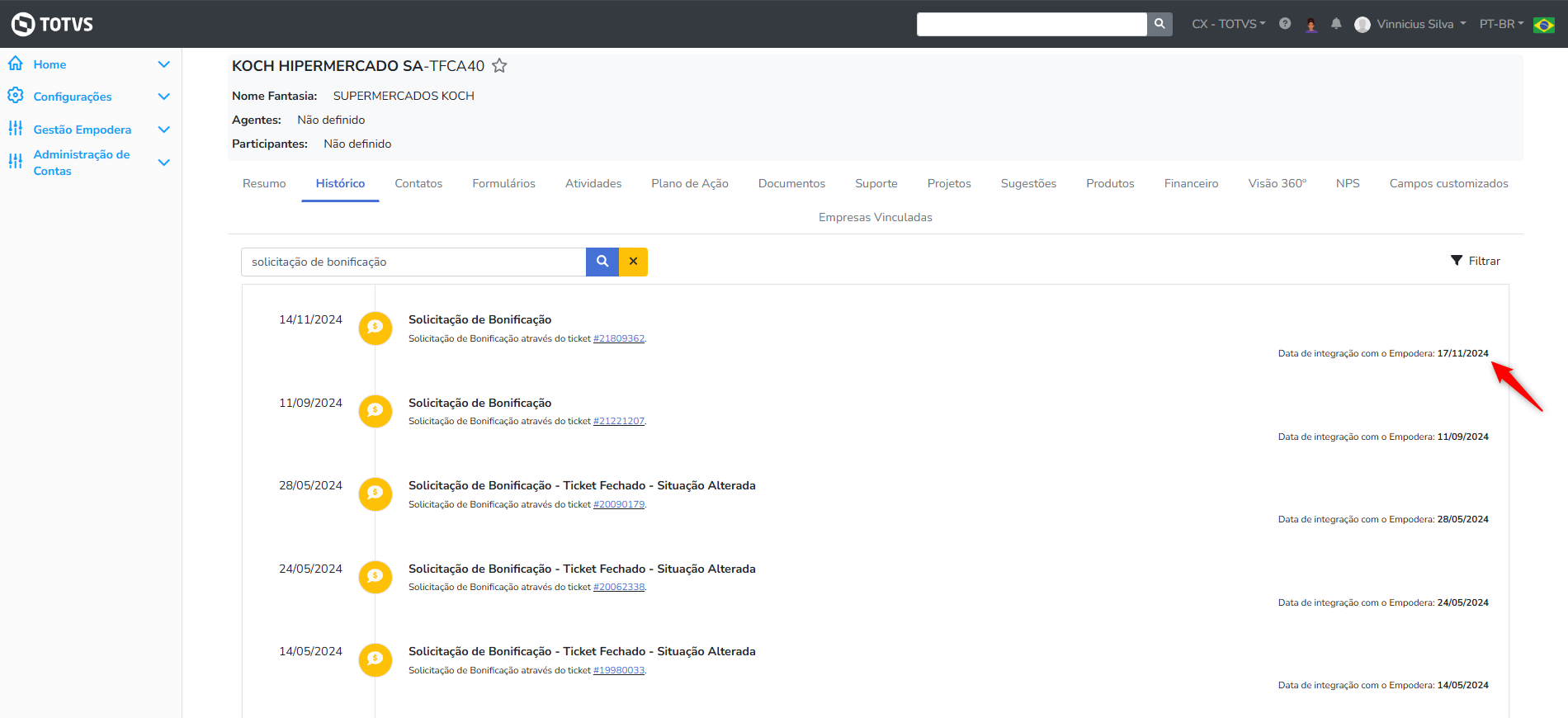Open ticket #20090179 link

pyautogui.click(x=619, y=504)
